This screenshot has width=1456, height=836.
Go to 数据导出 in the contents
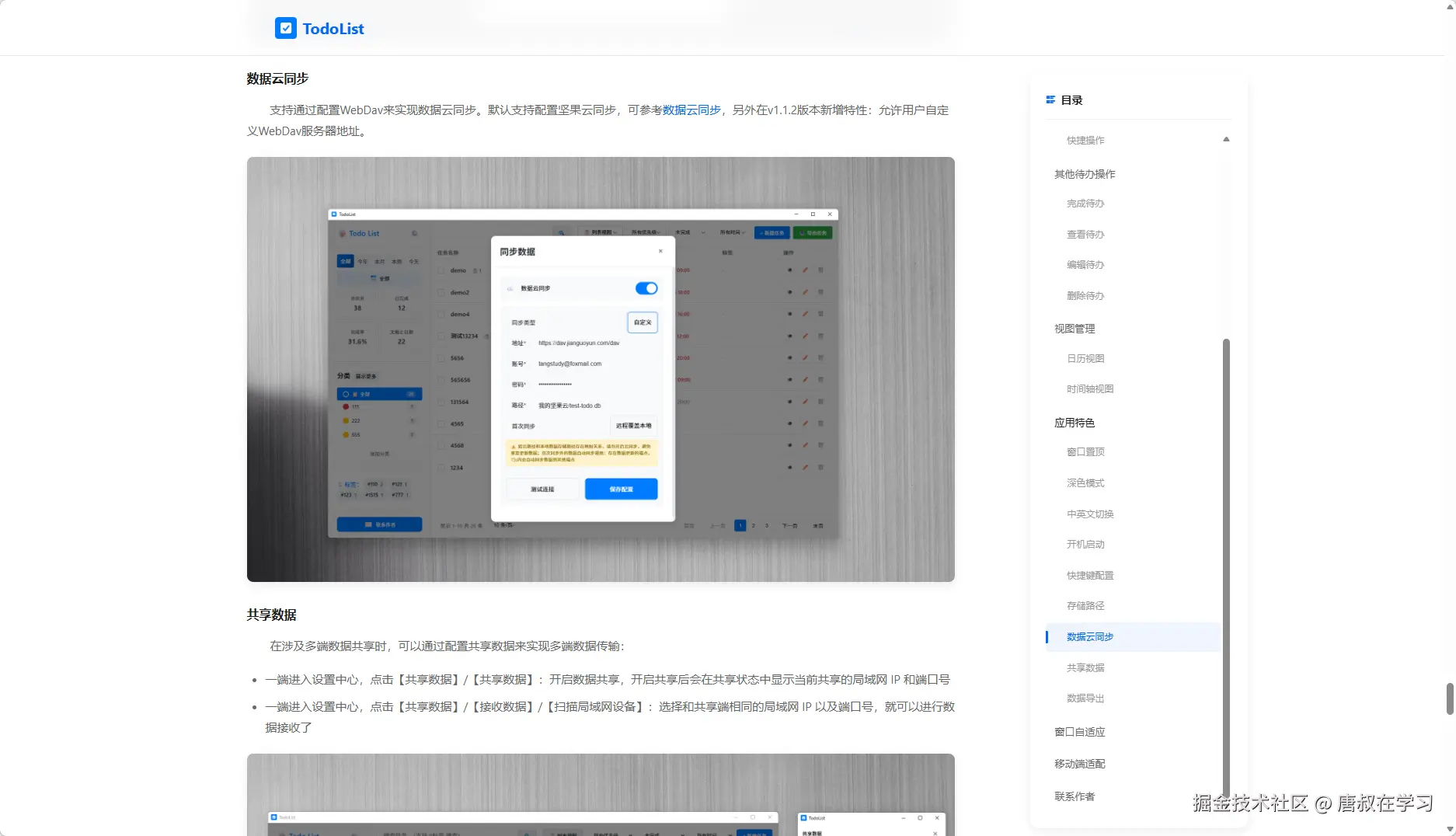tap(1085, 698)
